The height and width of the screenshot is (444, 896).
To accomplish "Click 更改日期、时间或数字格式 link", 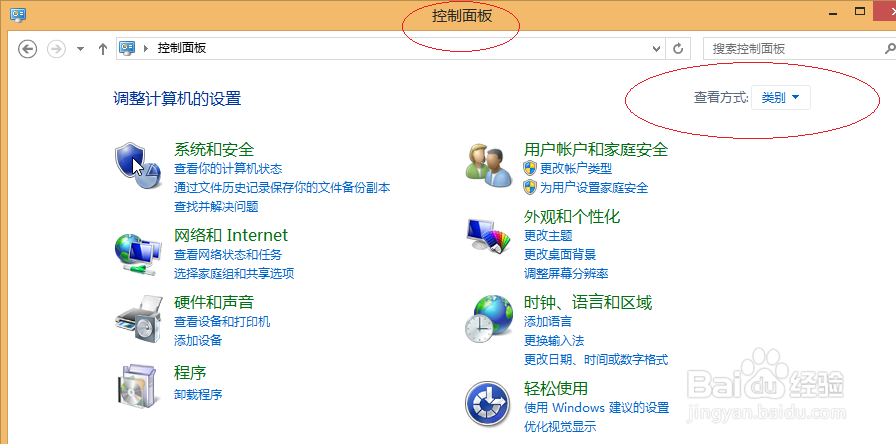I will click(x=596, y=359).
